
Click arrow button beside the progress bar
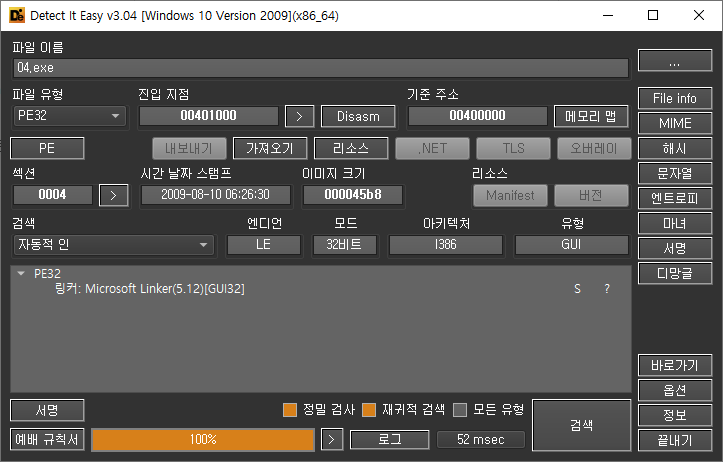(x=332, y=439)
